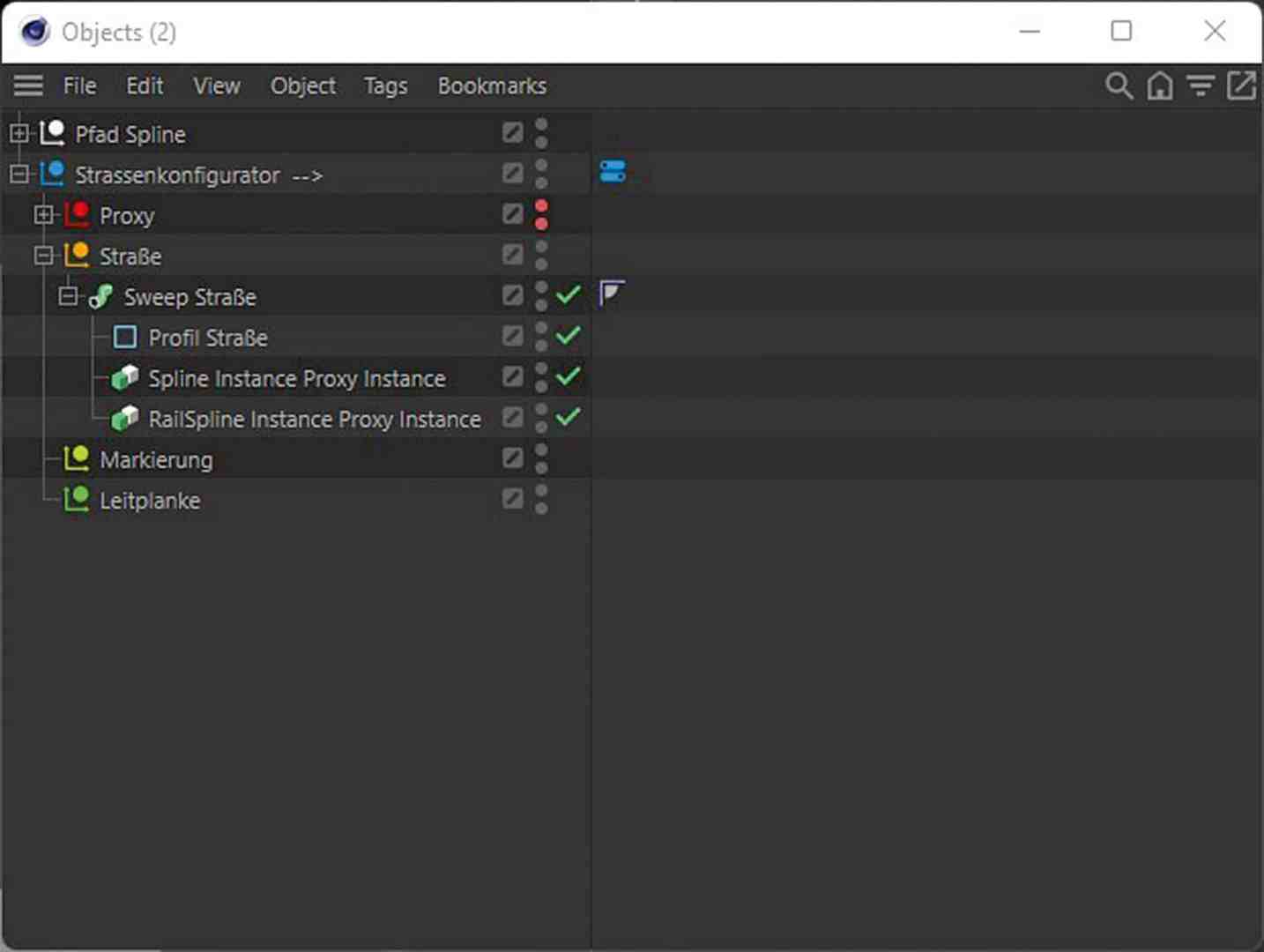
Task: Click the filter icon in the top right
Action: (1201, 86)
